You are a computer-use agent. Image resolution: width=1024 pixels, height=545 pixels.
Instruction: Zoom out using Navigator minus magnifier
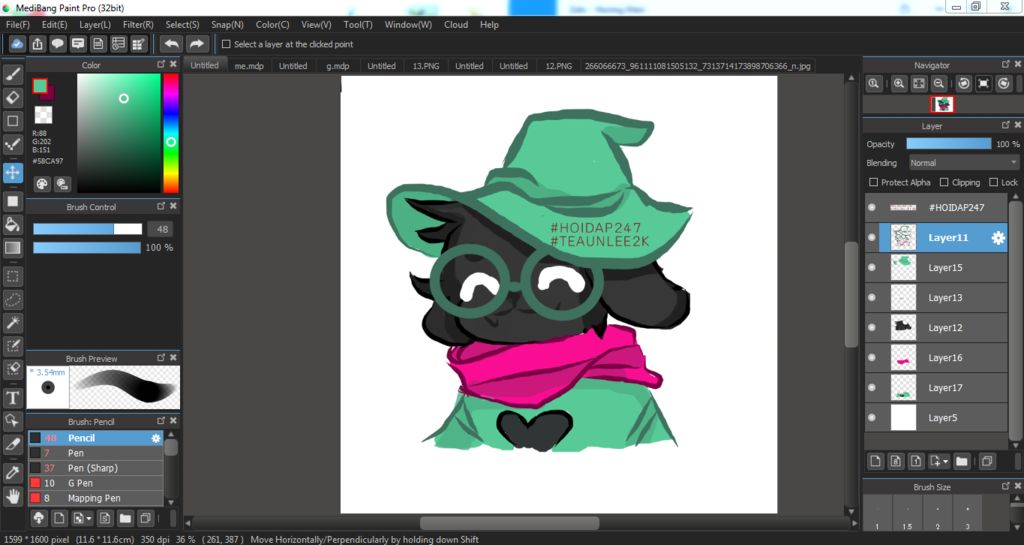point(938,84)
